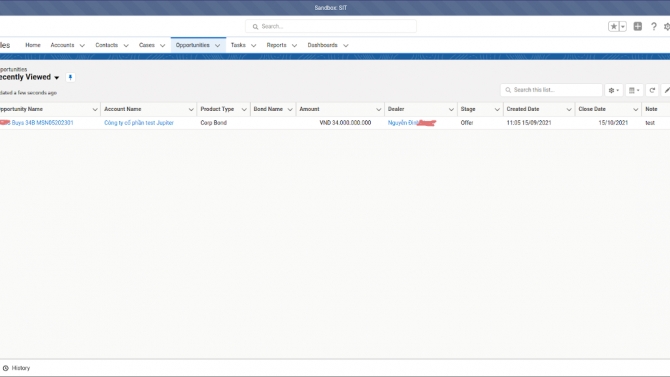Click the Search this list field

(x=551, y=90)
